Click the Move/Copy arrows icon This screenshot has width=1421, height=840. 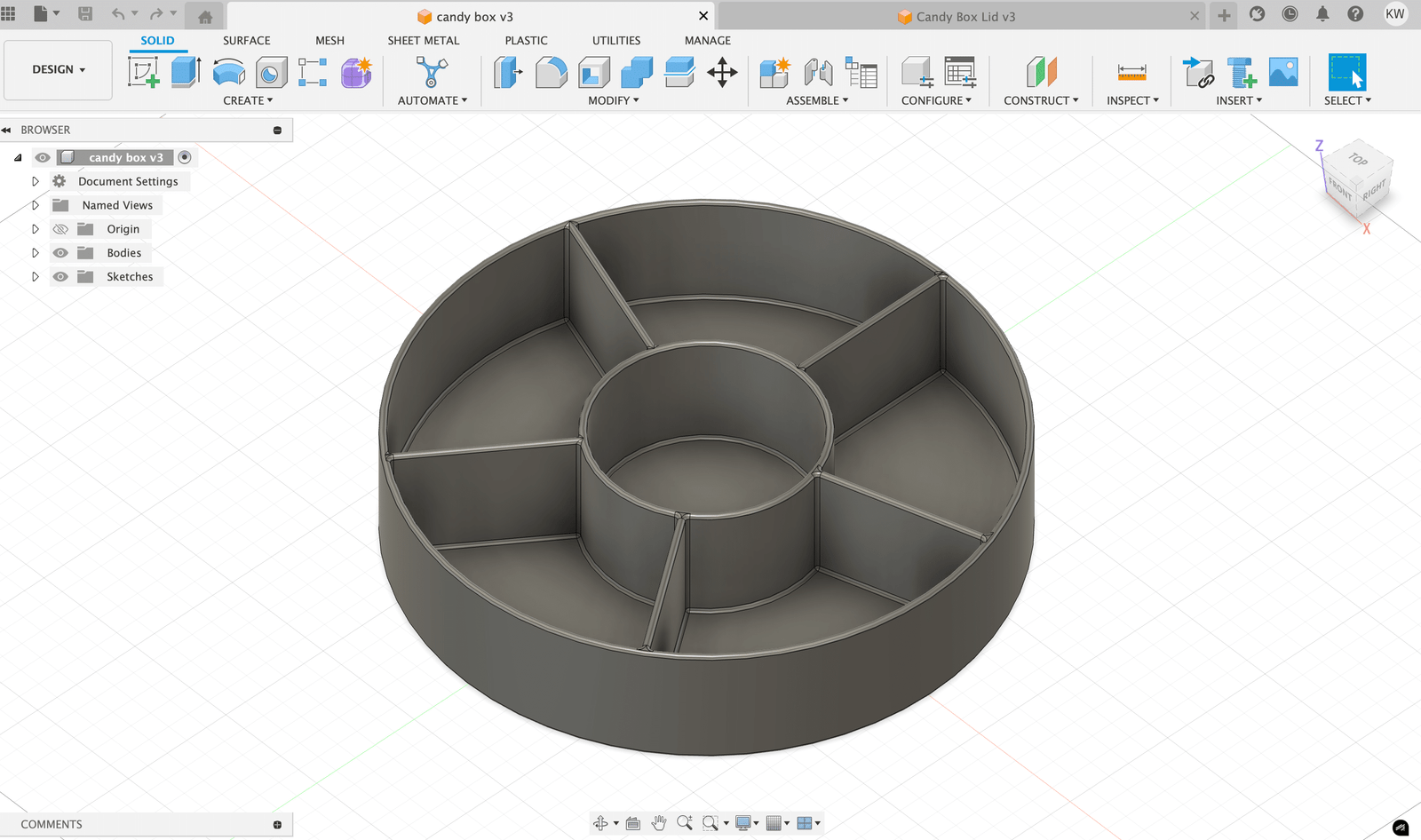tap(722, 72)
